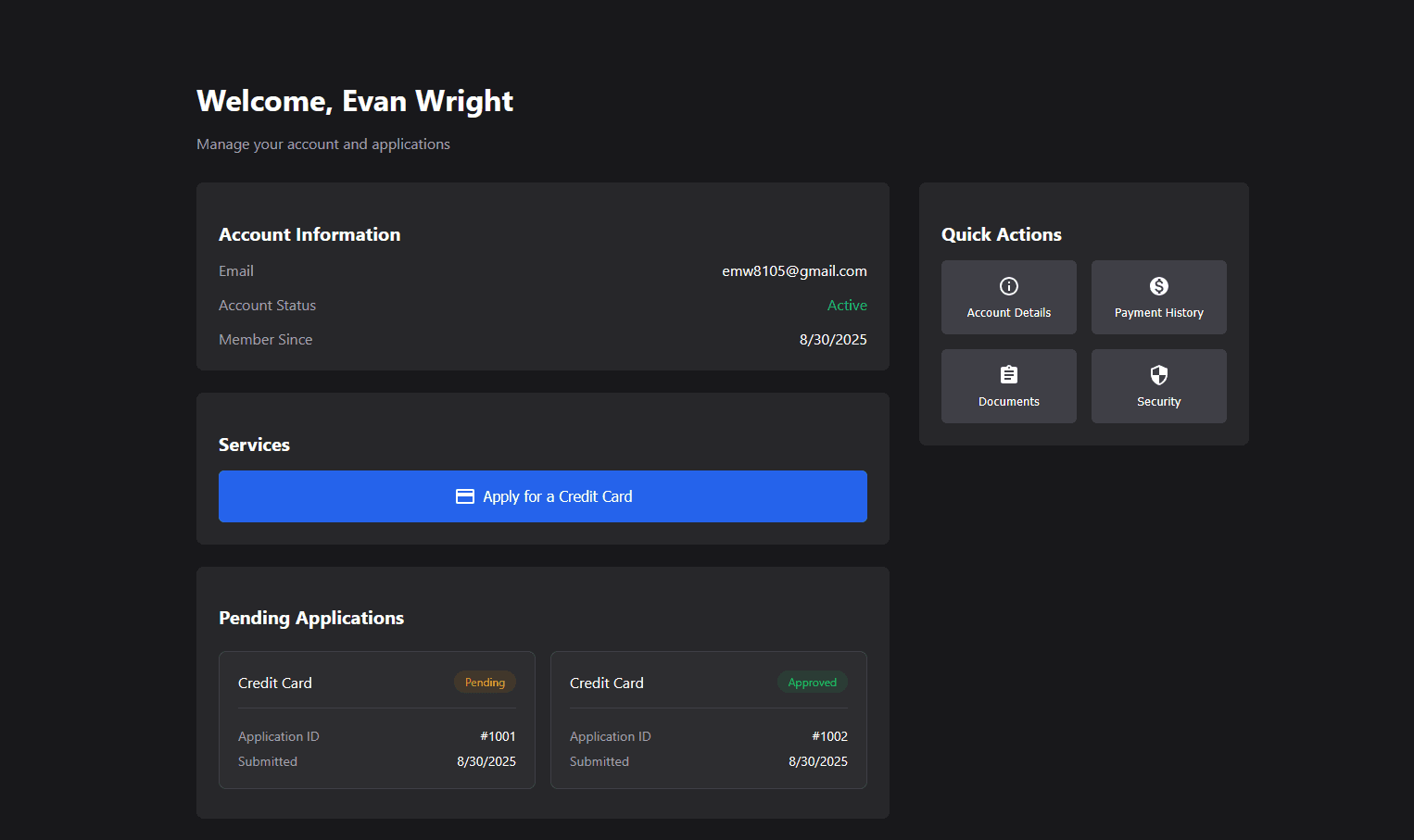The width and height of the screenshot is (1414, 840).
Task: Click the Welcome, Evan Wright heading
Action: click(x=355, y=101)
